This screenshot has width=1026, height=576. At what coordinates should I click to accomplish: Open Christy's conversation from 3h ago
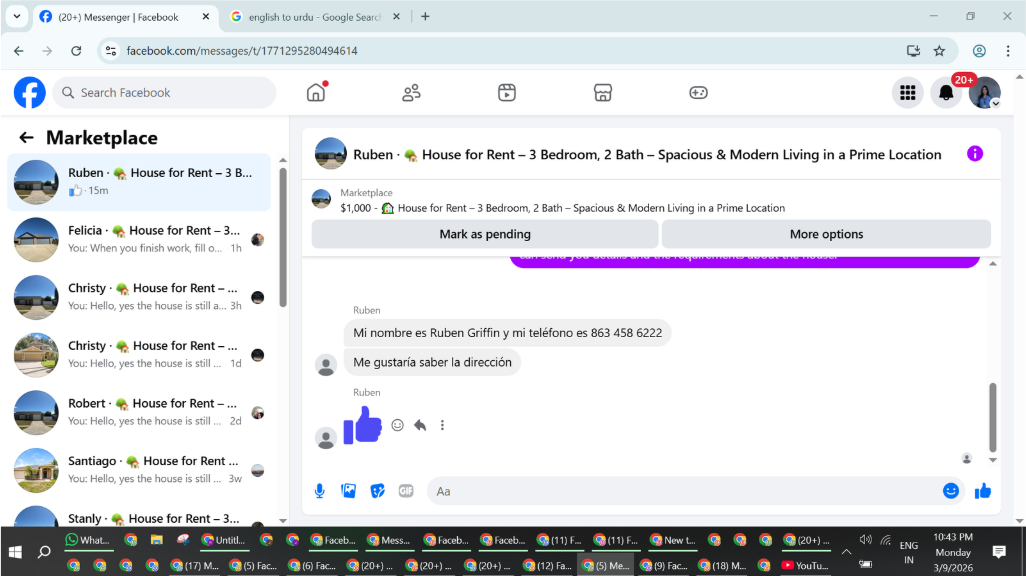click(139, 297)
